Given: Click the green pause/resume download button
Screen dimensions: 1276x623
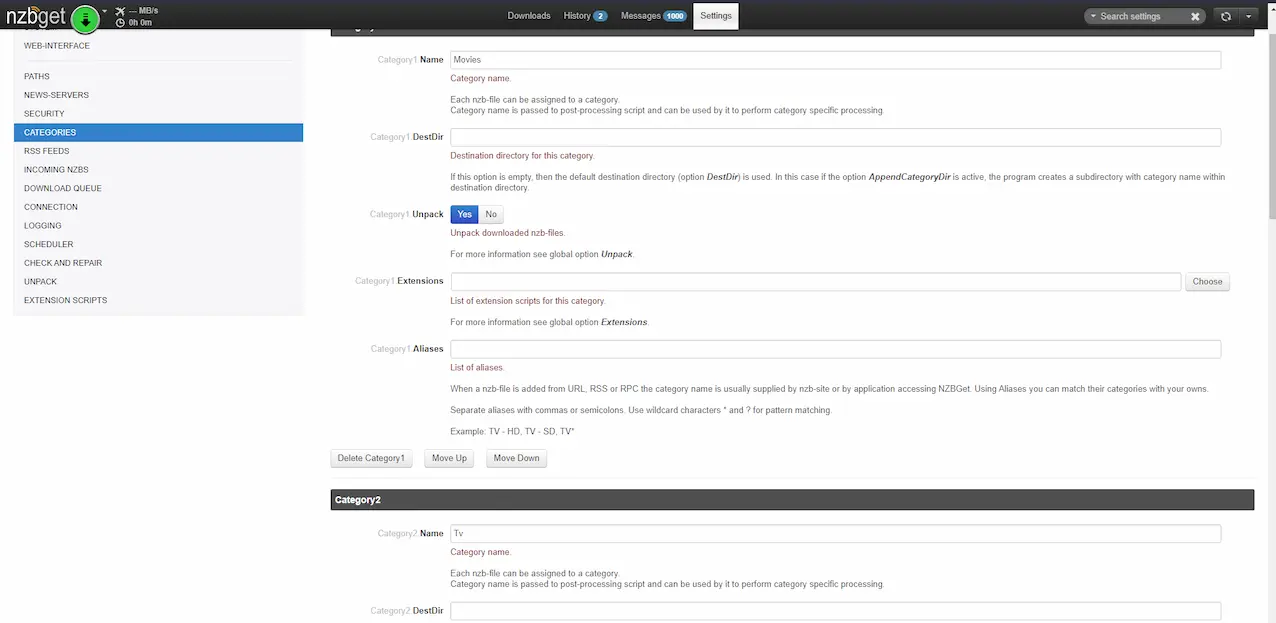Looking at the screenshot, I should click(x=85, y=18).
